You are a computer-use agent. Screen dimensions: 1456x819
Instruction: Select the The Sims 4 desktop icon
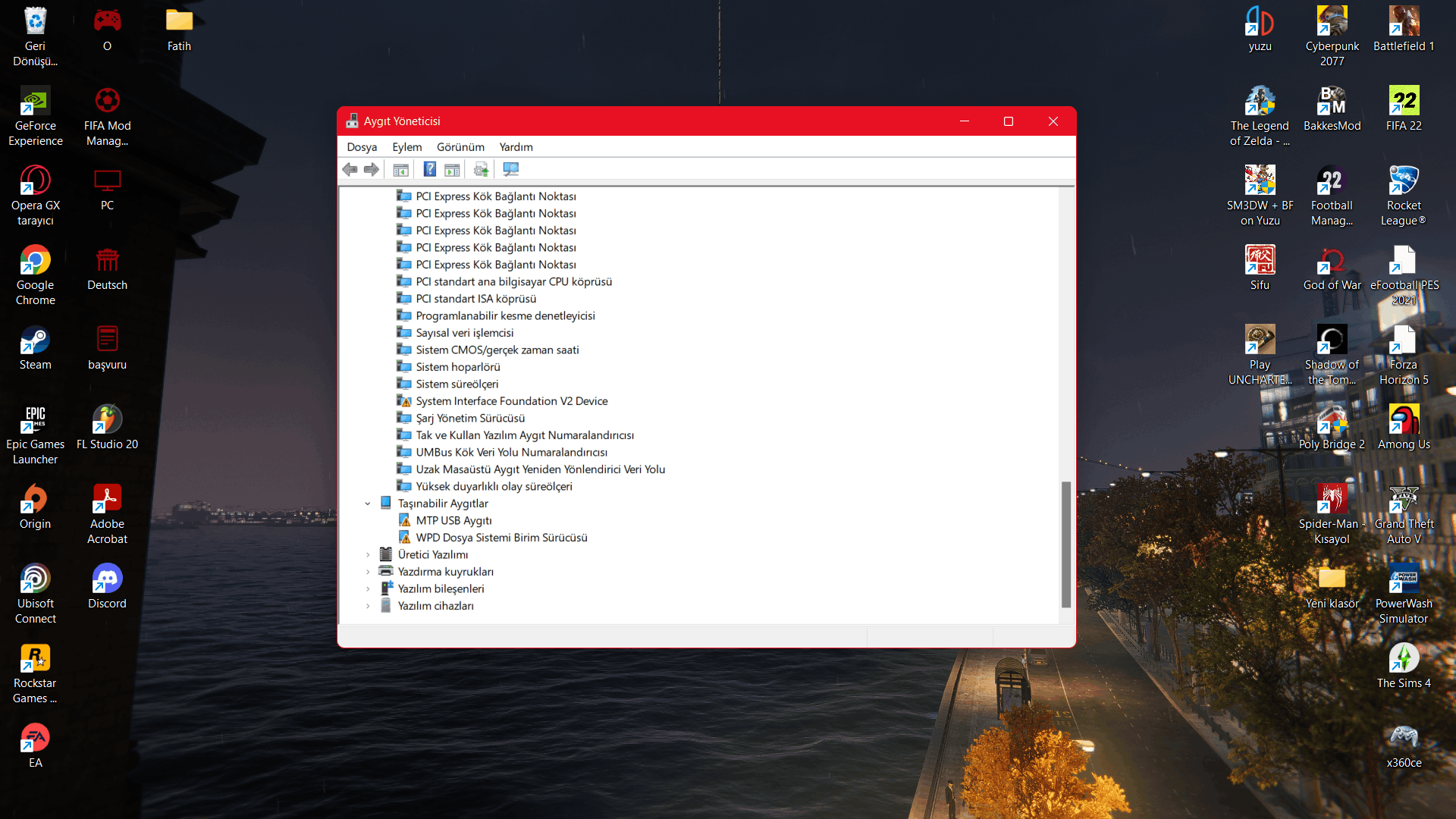tap(1404, 667)
